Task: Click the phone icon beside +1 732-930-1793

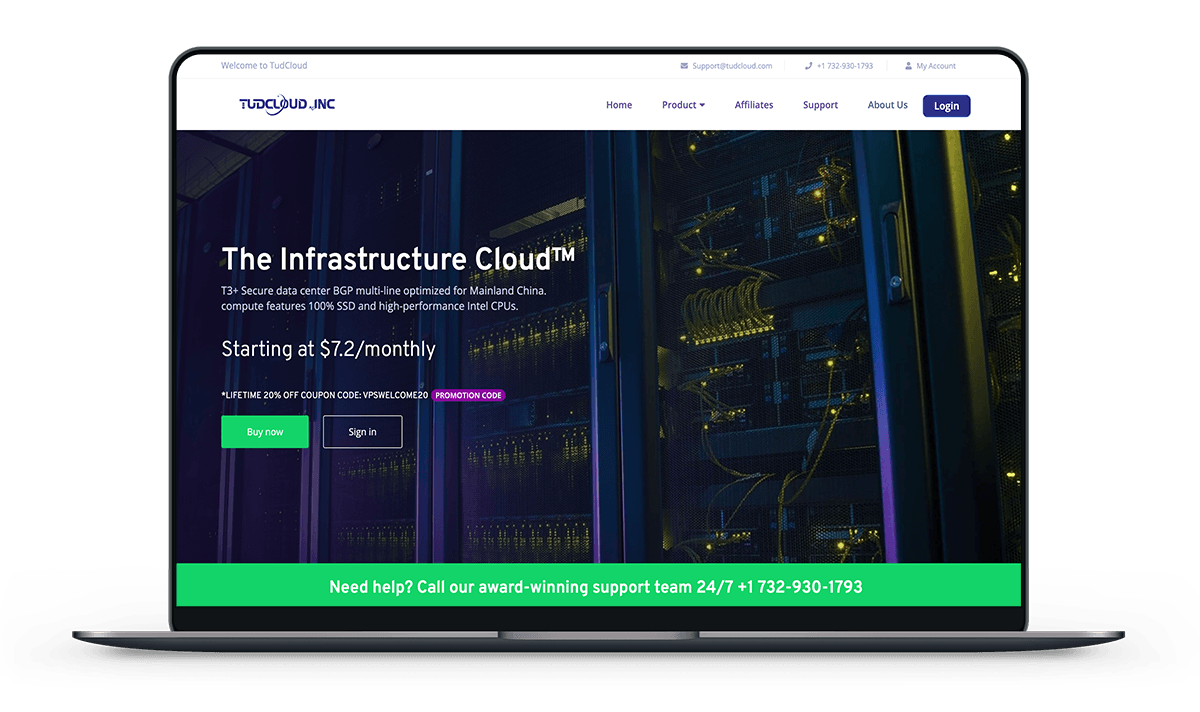Action: 809,66
